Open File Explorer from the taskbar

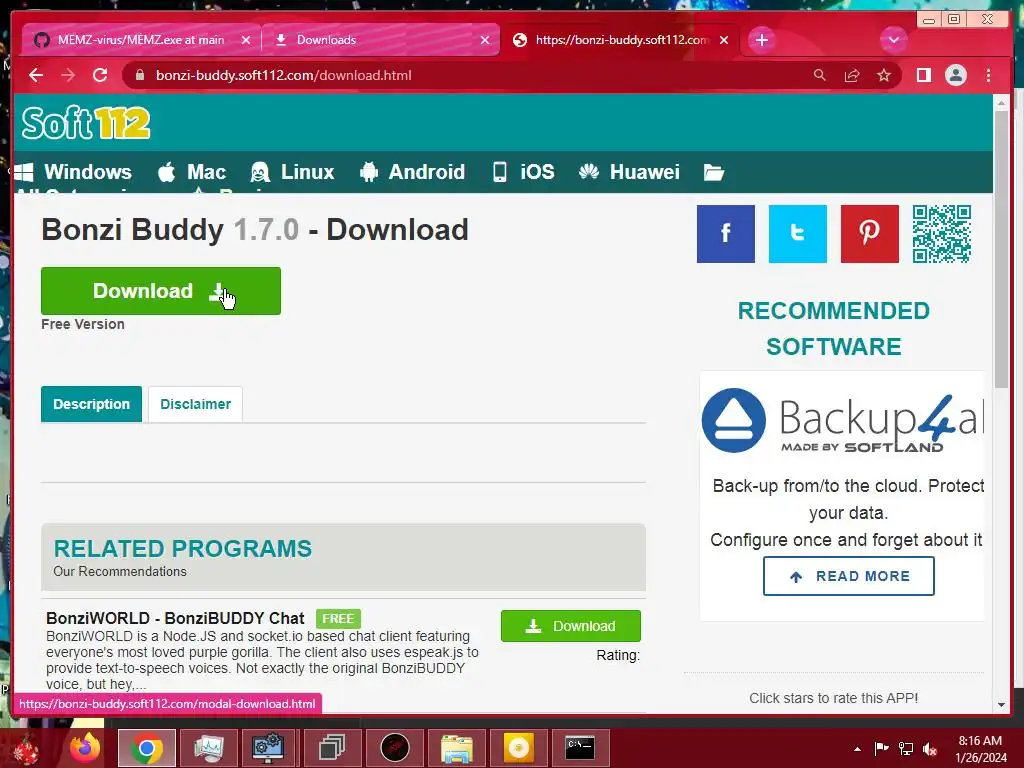[456, 748]
